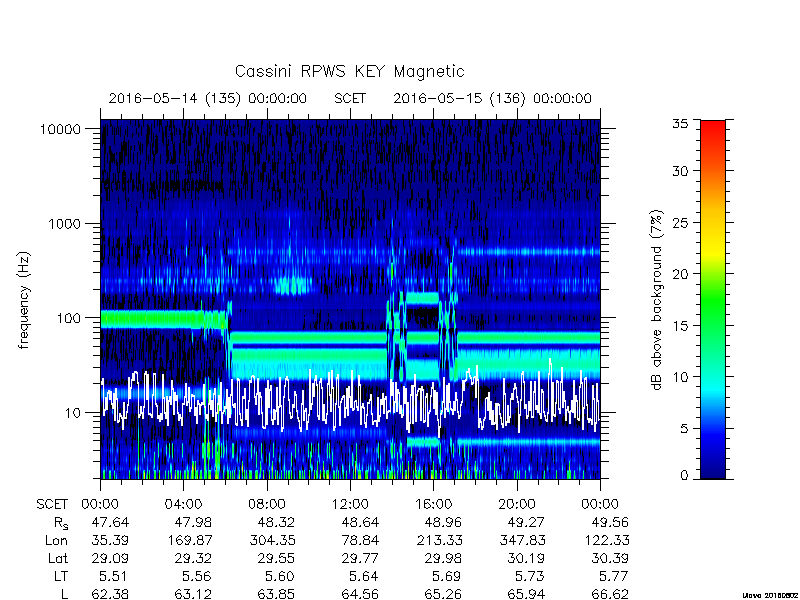Select the L value 66.62
The height and width of the screenshot is (600, 800).
[x=610, y=594]
